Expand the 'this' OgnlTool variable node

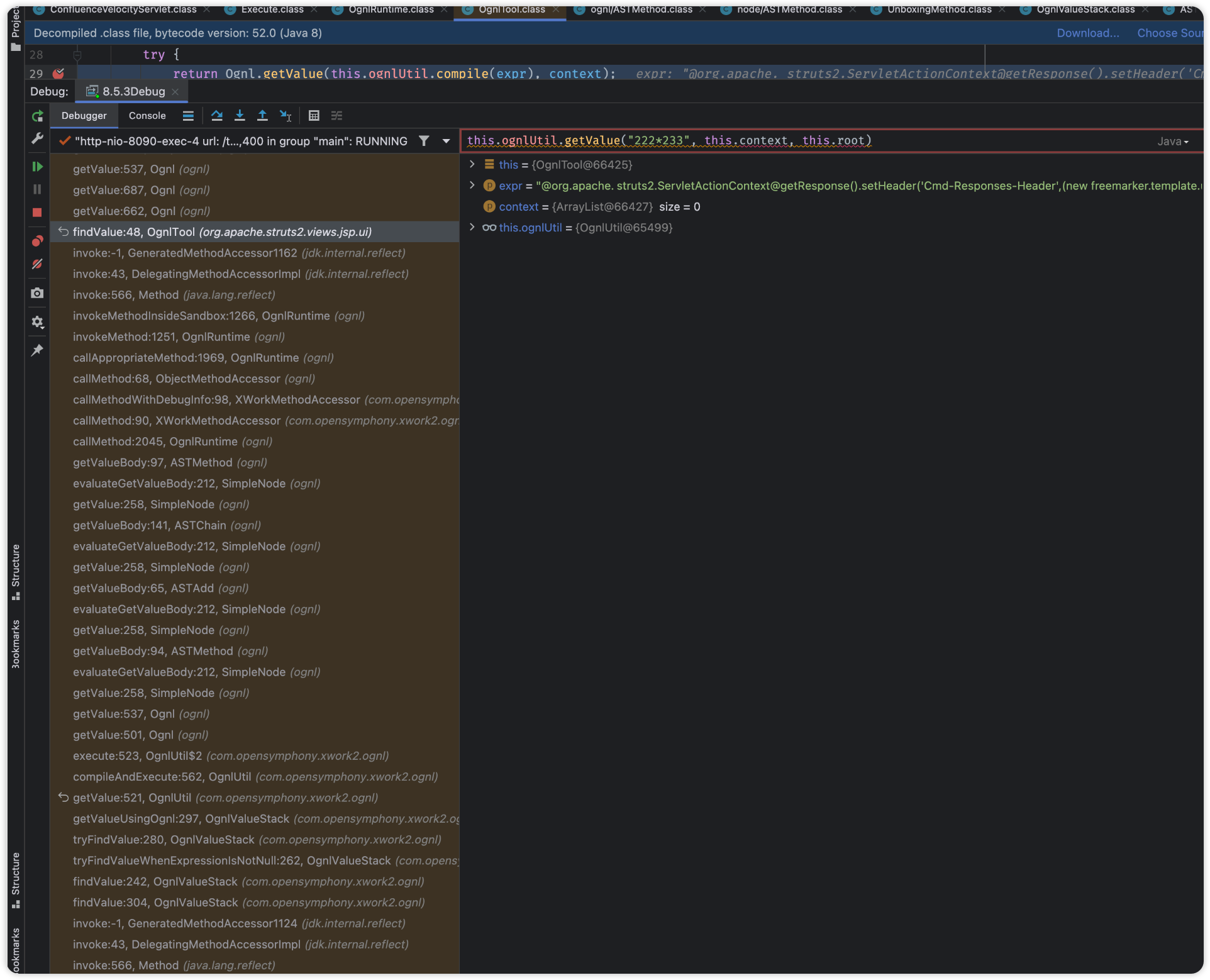(472, 164)
